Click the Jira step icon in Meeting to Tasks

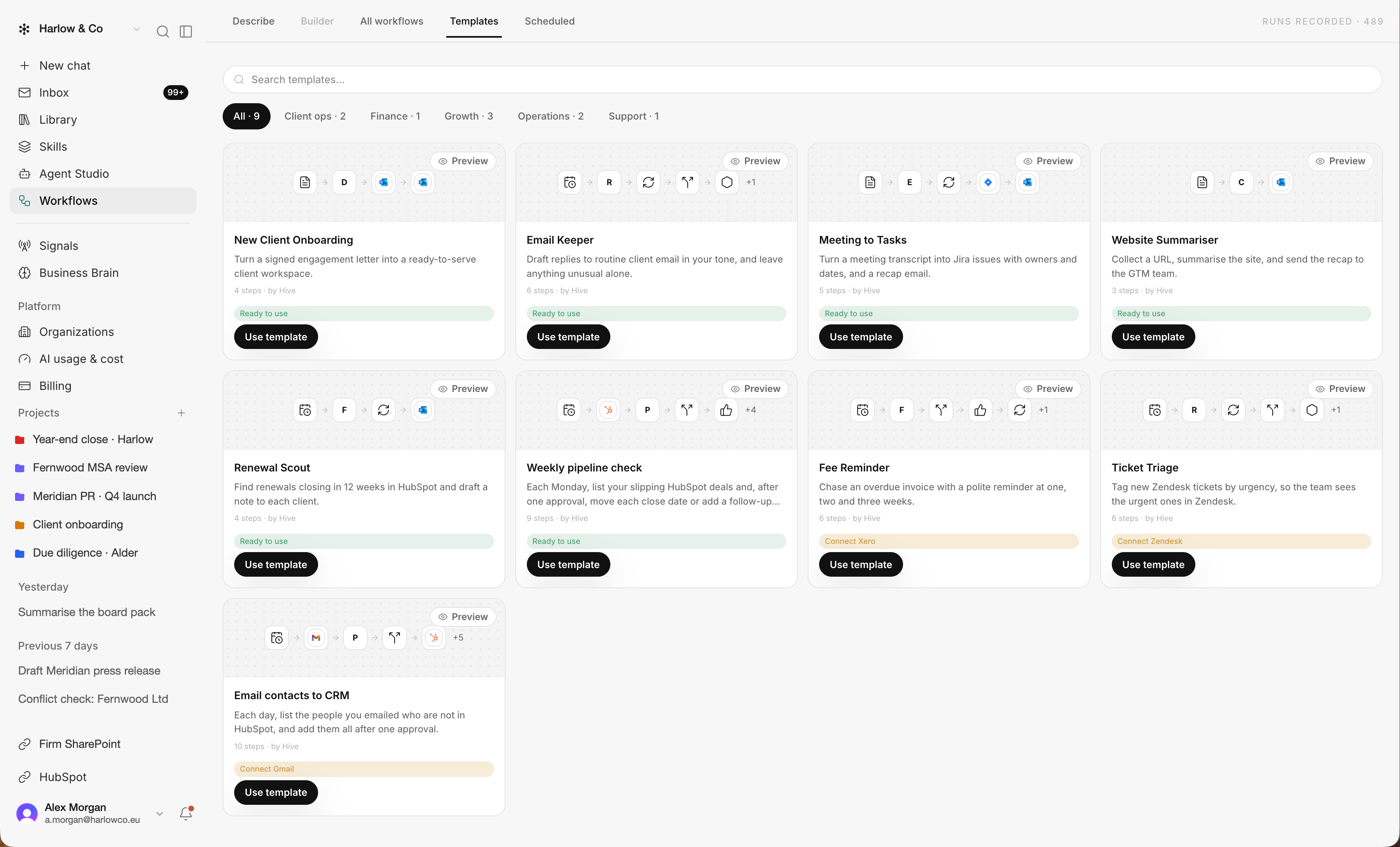point(988,183)
